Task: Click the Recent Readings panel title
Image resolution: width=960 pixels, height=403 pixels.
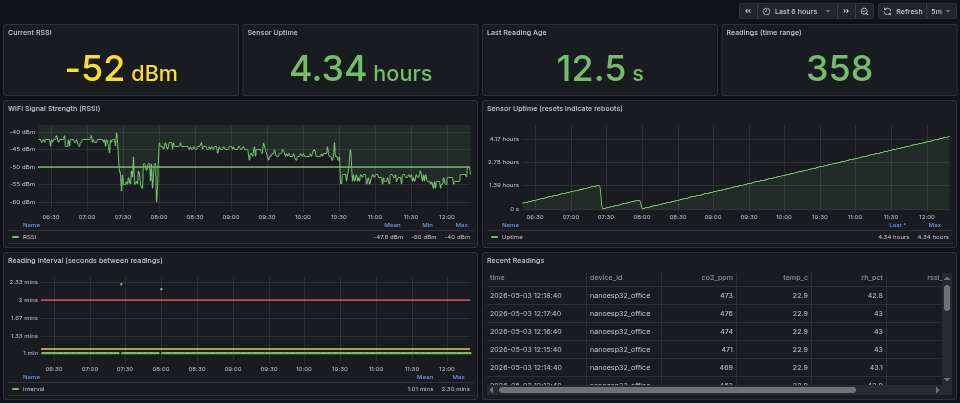Action: pyautogui.click(x=515, y=260)
